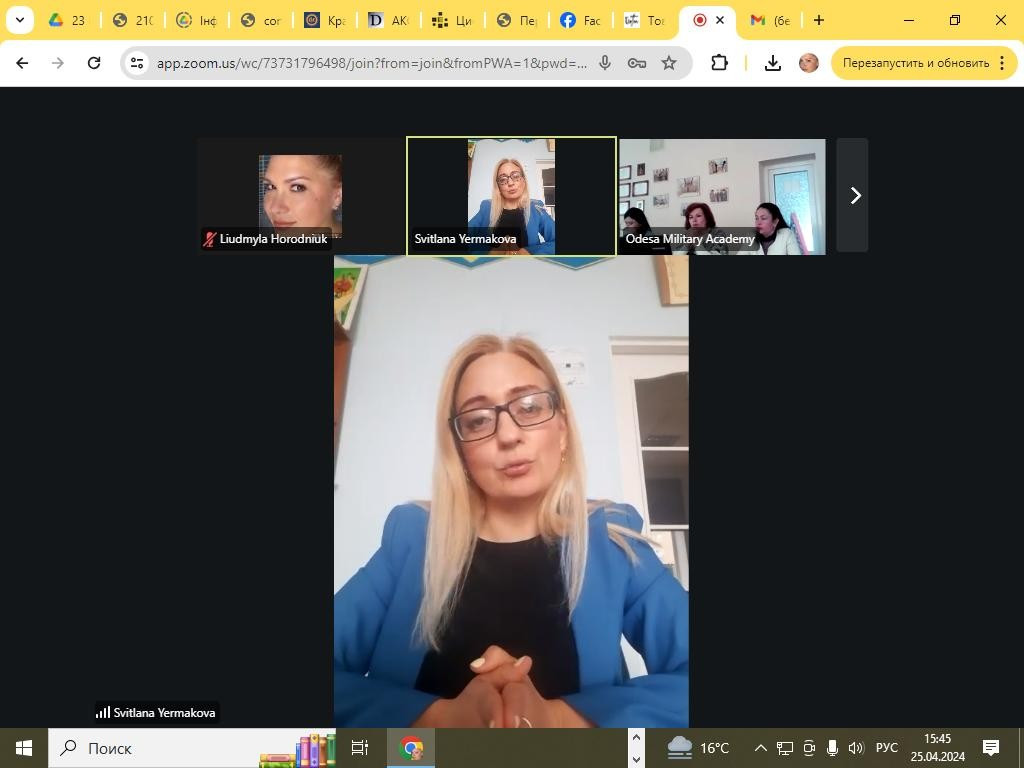Viewport: 1024px width, 768px height.
Task: Click the browser forward arrow
Action: tap(57, 63)
